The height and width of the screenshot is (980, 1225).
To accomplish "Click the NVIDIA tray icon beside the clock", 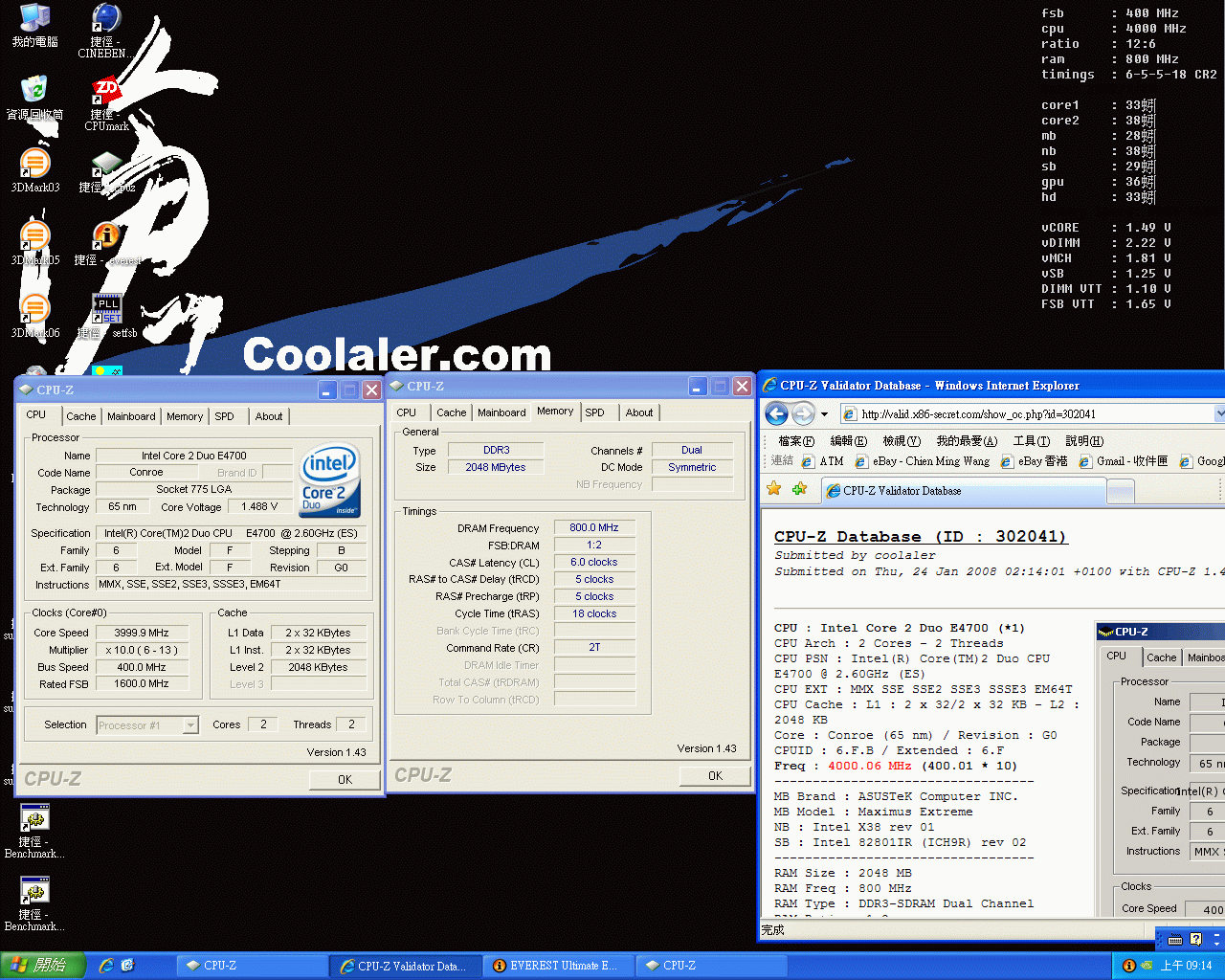I will click(x=1147, y=966).
